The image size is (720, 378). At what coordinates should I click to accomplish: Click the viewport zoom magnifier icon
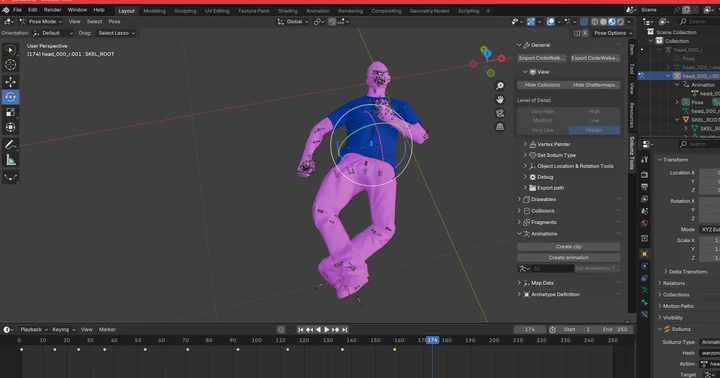point(500,86)
